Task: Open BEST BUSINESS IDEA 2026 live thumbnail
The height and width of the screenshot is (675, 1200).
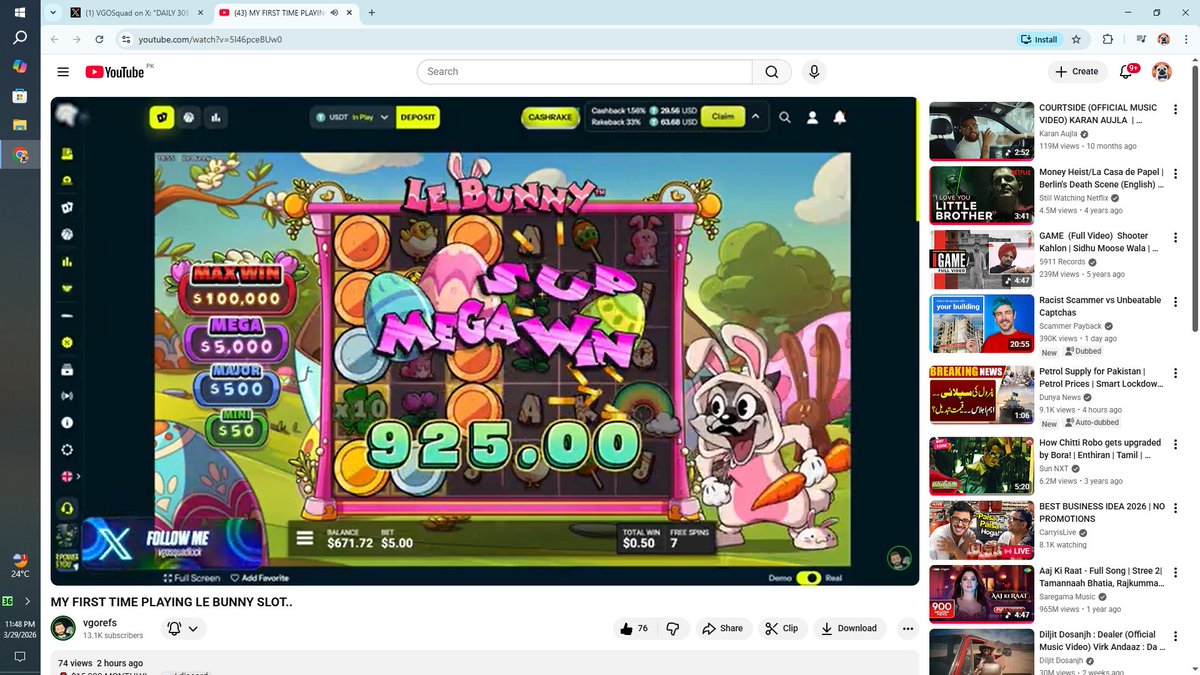Action: [x=981, y=530]
